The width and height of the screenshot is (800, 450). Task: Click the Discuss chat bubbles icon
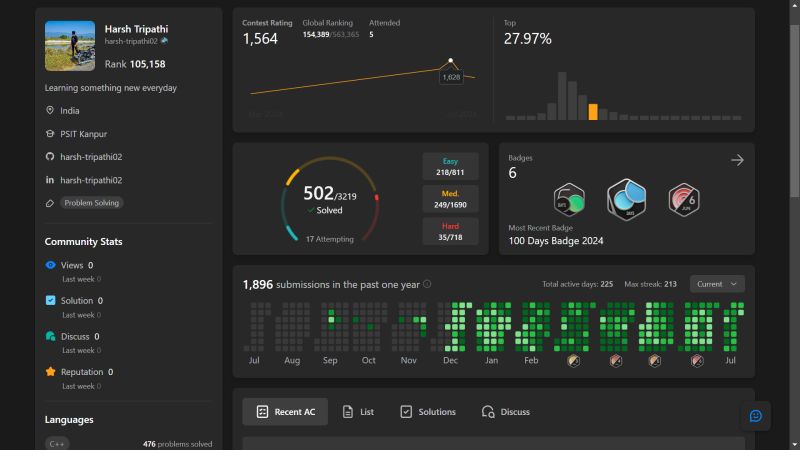[x=50, y=336]
